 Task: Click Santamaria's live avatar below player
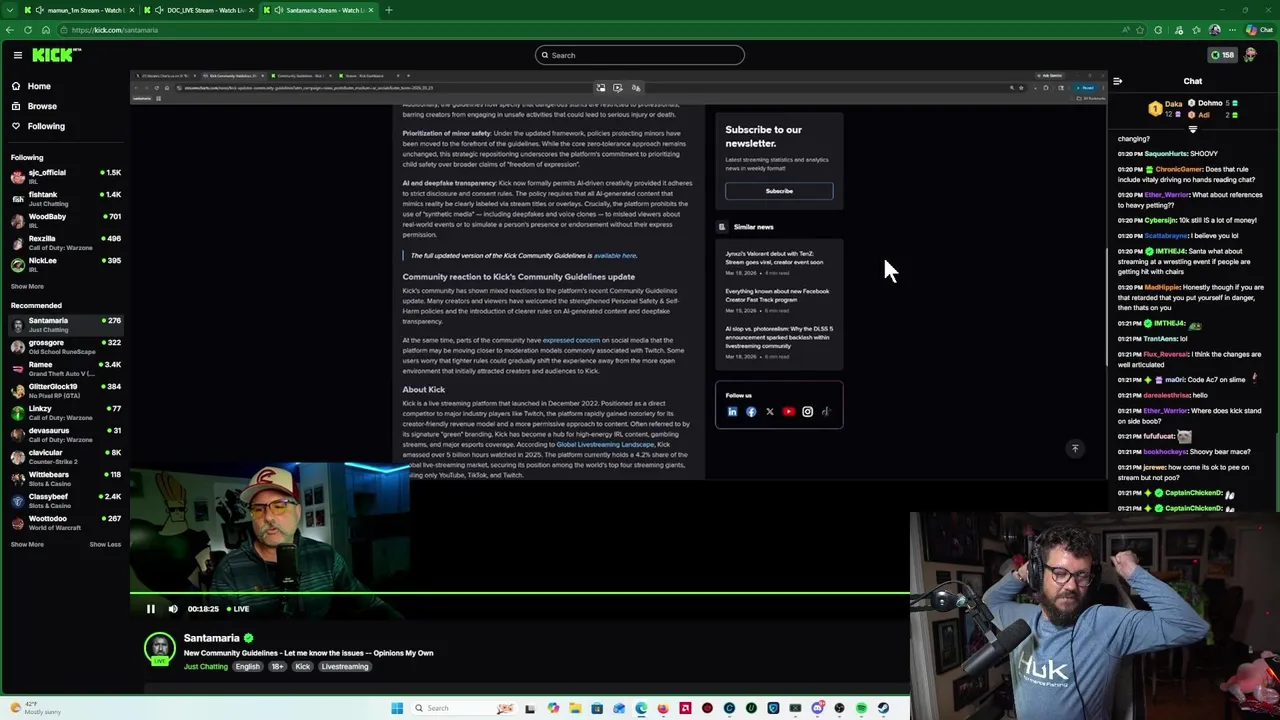coord(160,649)
